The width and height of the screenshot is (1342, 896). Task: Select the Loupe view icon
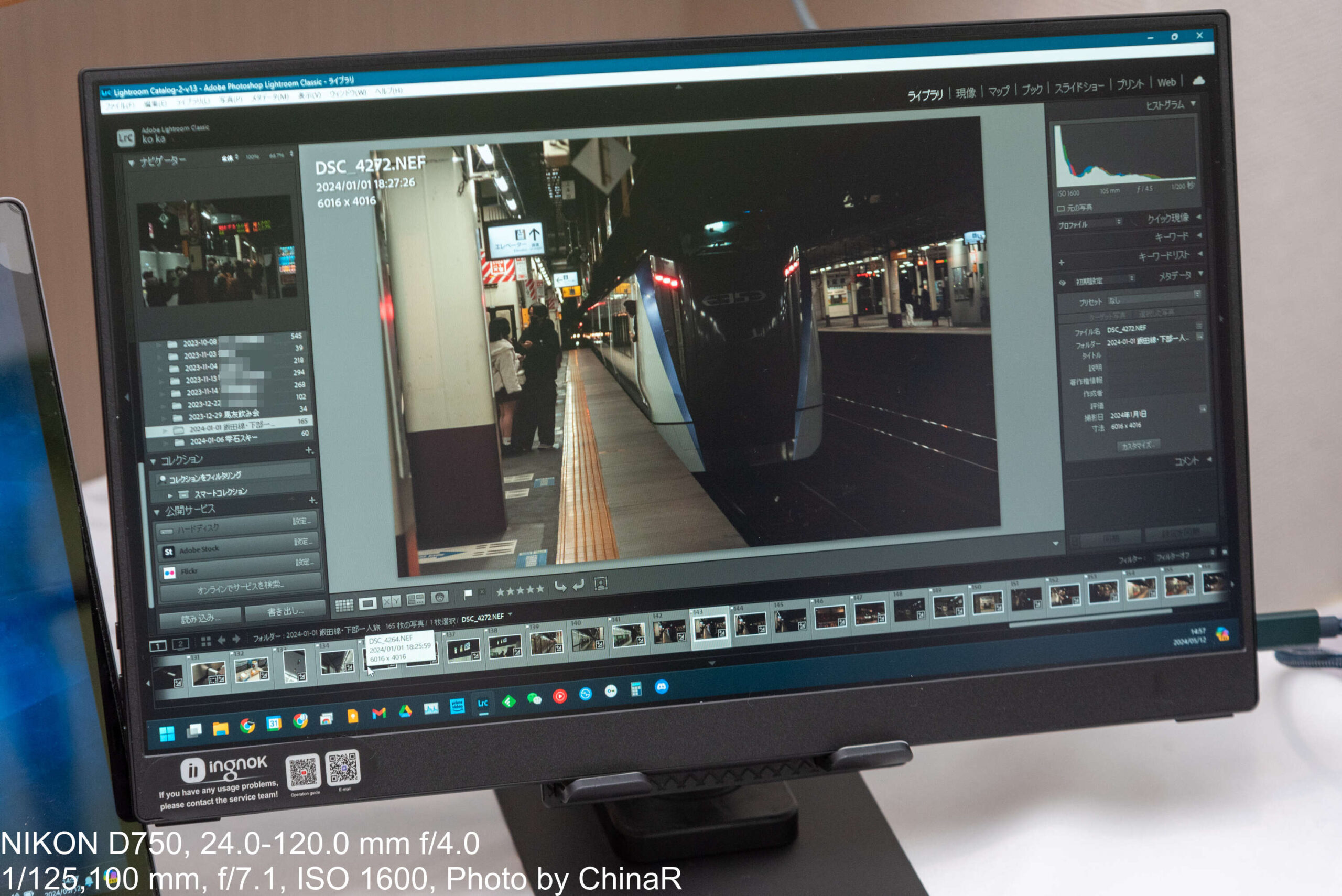point(367,603)
